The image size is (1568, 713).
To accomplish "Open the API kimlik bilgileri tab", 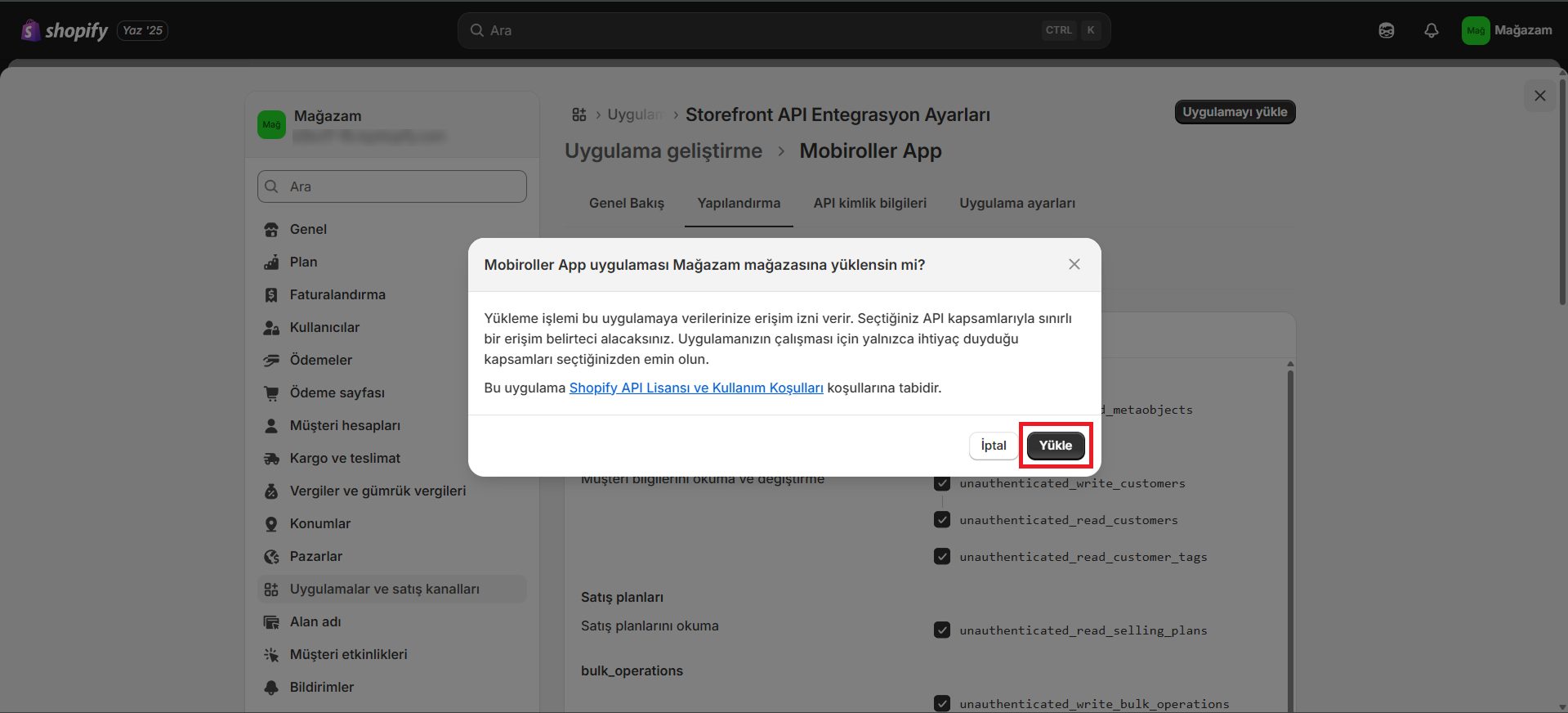I will 870,203.
